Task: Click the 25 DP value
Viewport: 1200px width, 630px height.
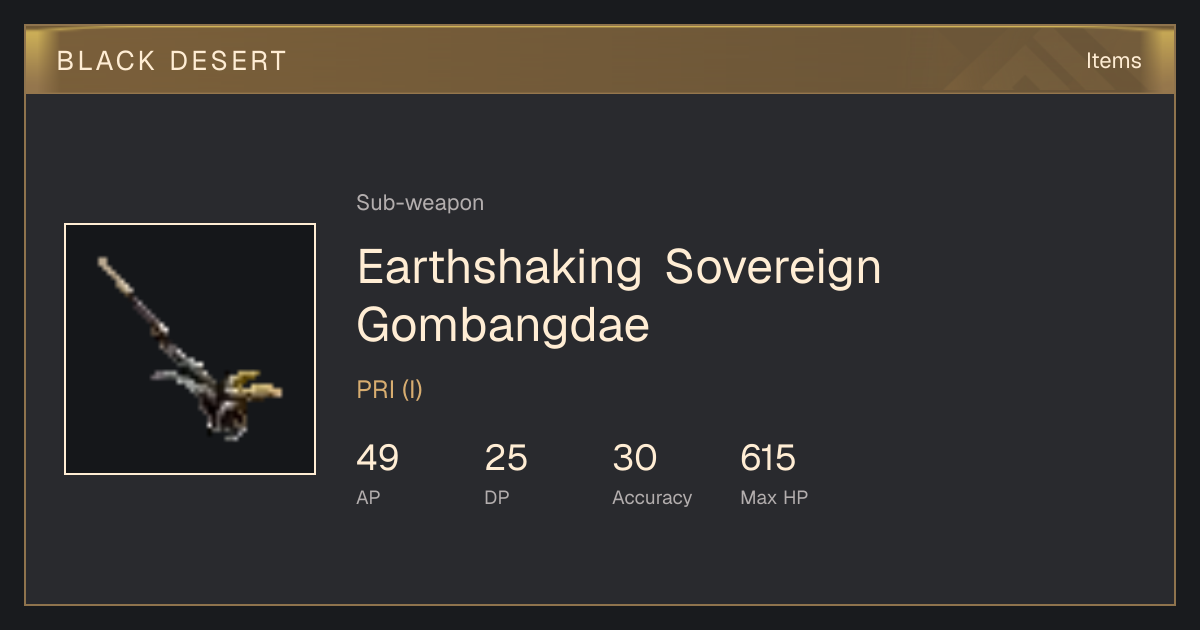Action: pyautogui.click(x=506, y=458)
